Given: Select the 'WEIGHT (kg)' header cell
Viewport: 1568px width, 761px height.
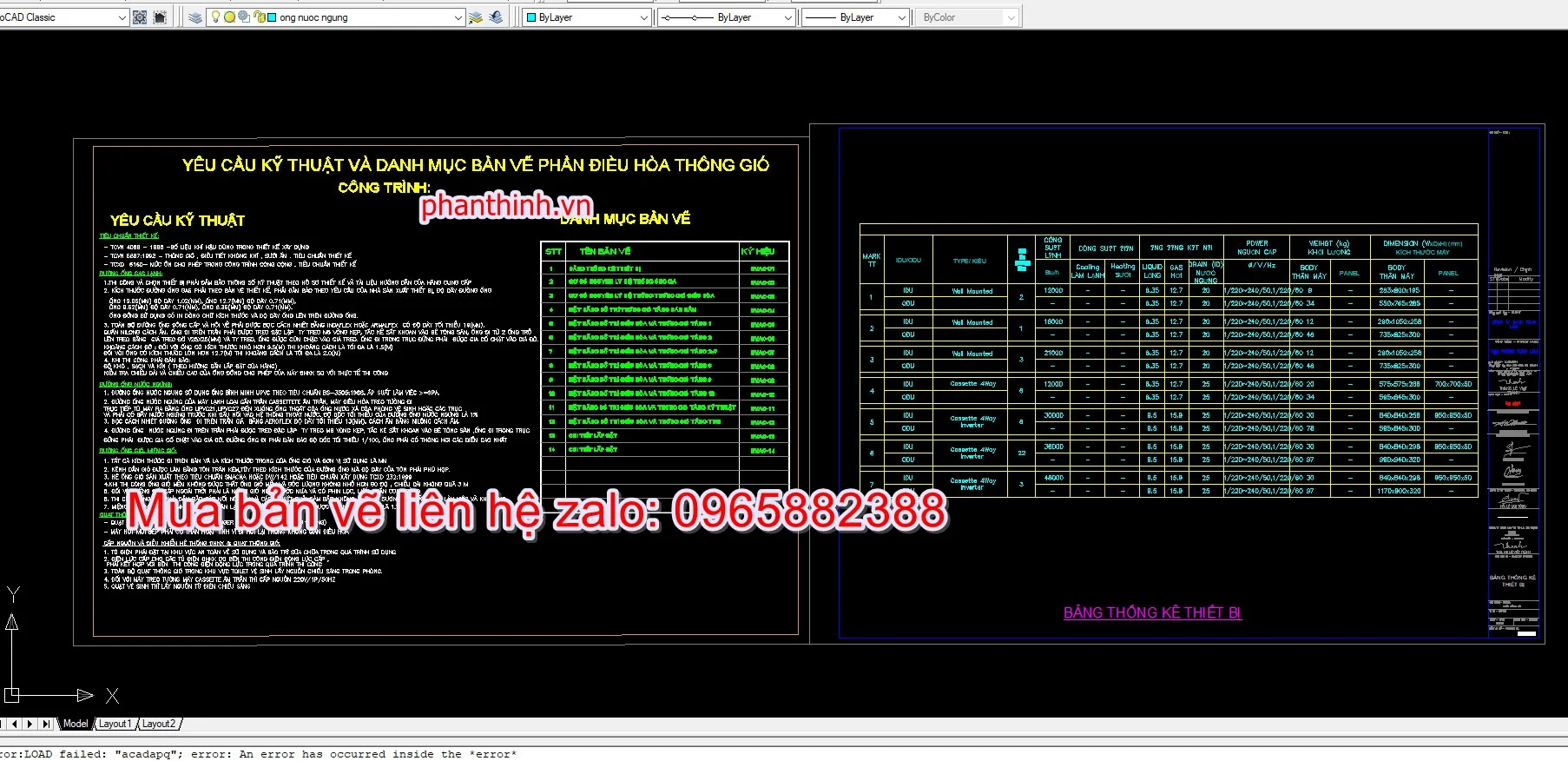Looking at the screenshot, I should [x=1329, y=248].
